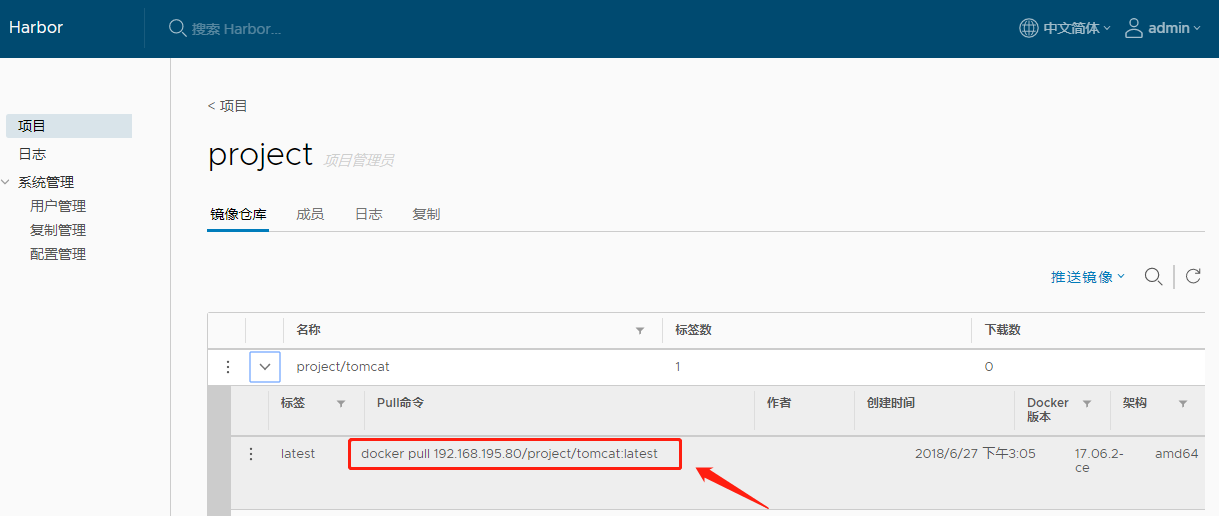
Task: Open the 推送镜像 dropdown
Action: [1087, 277]
